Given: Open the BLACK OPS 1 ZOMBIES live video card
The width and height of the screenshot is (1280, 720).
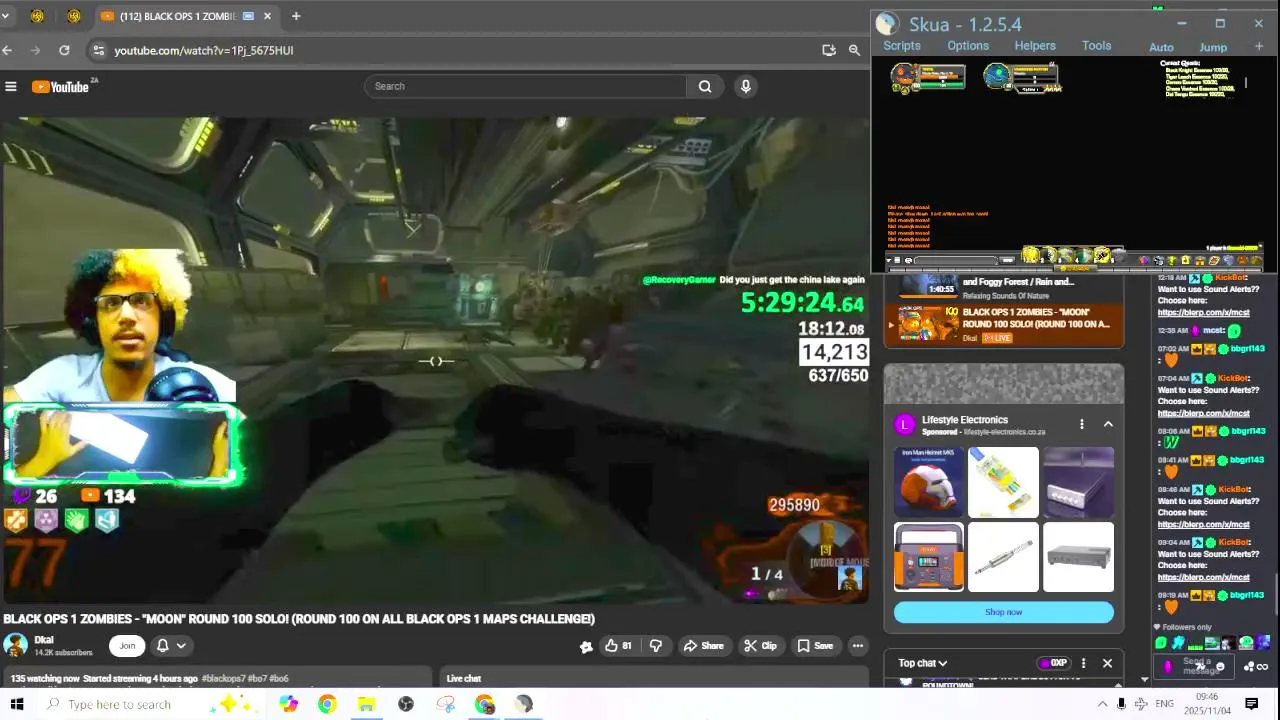Looking at the screenshot, I should click(x=1003, y=325).
